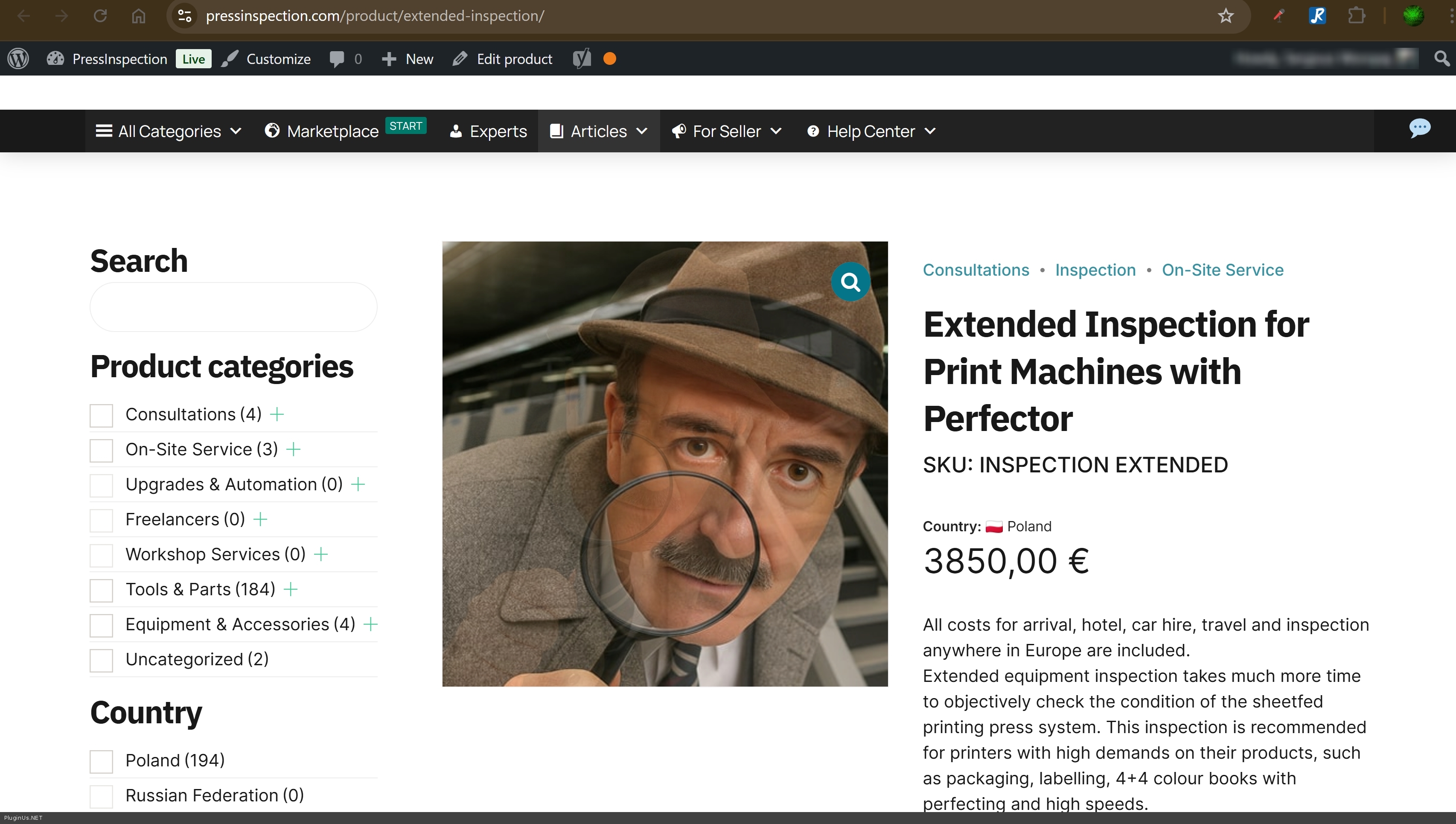Expand the On-Site Service subcategories plus
1456x824 pixels.
pos(293,449)
